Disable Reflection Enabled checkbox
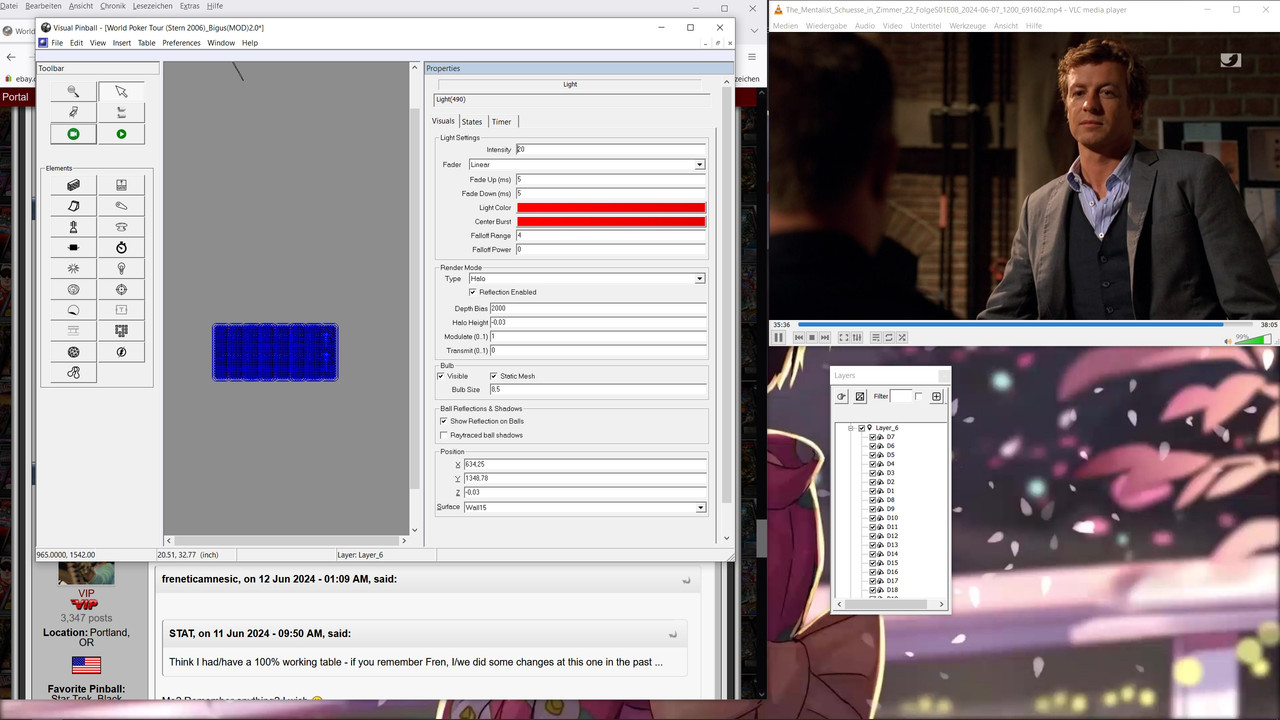 click(x=472, y=292)
